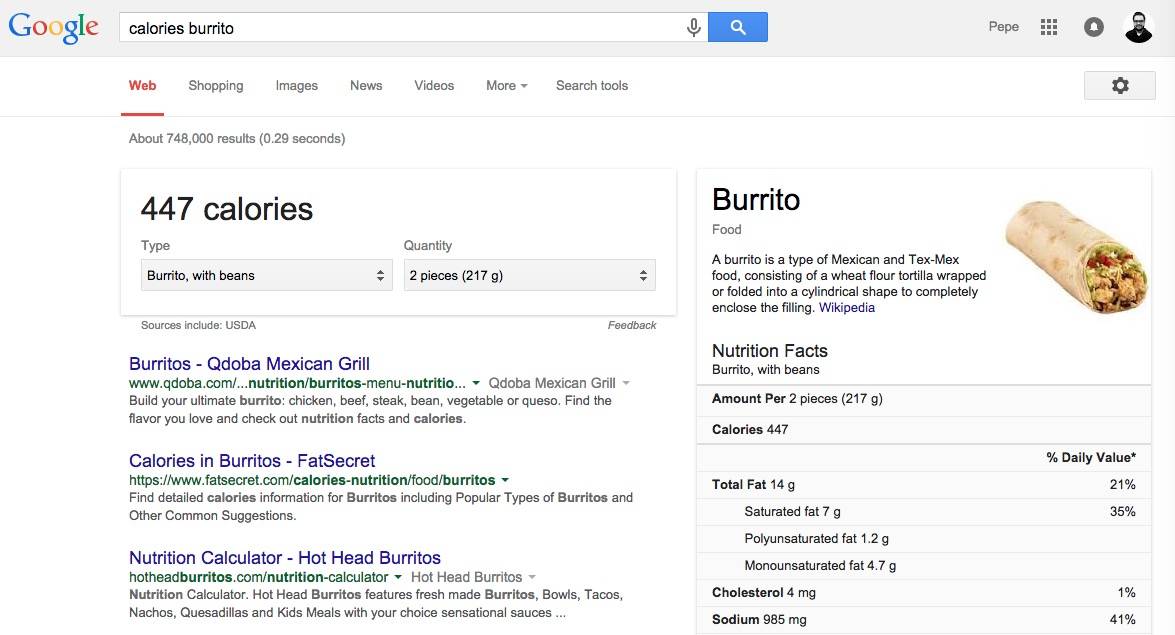The height and width of the screenshot is (635, 1175).
Task: Expand the gray Hot Head Burritos arrow
Action: 532,577
